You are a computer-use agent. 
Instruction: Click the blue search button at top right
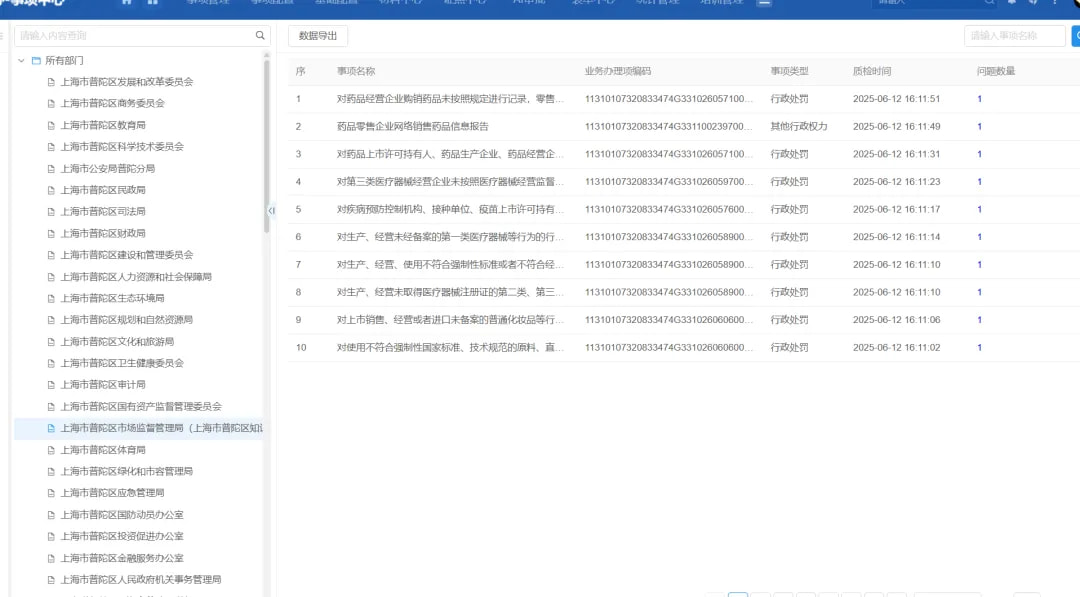point(1075,36)
